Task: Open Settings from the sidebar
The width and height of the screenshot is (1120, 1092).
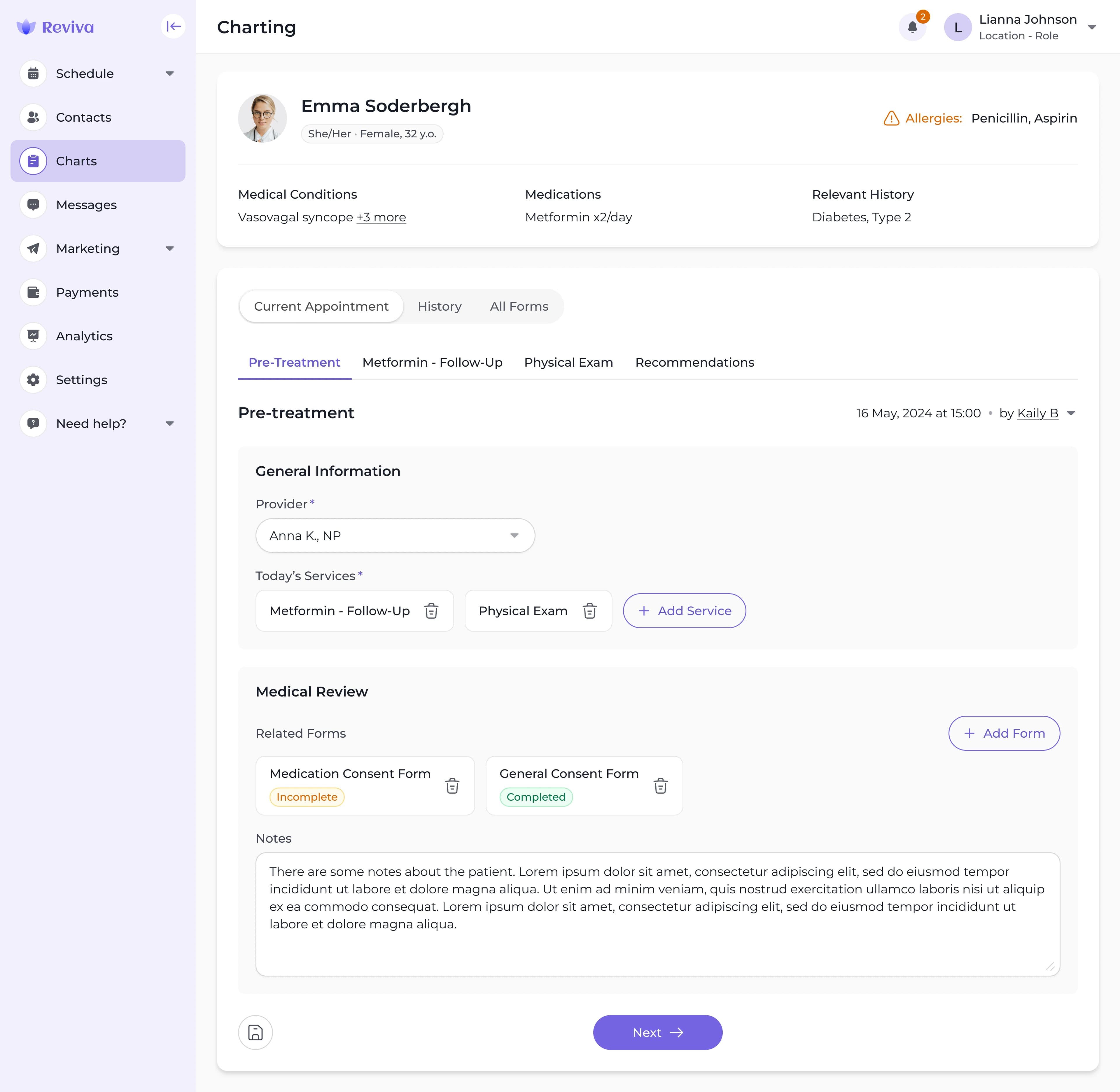Action: pyautogui.click(x=81, y=380)
